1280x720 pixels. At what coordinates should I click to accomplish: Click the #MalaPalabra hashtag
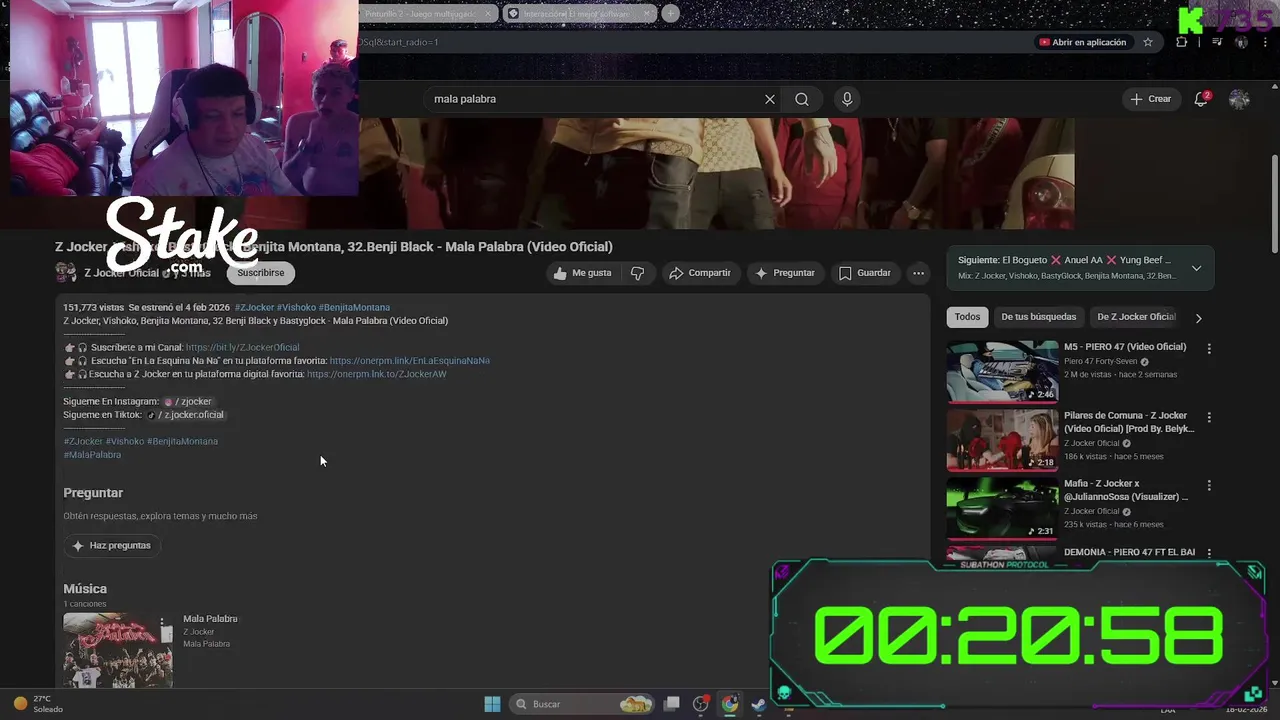[92, 455]
